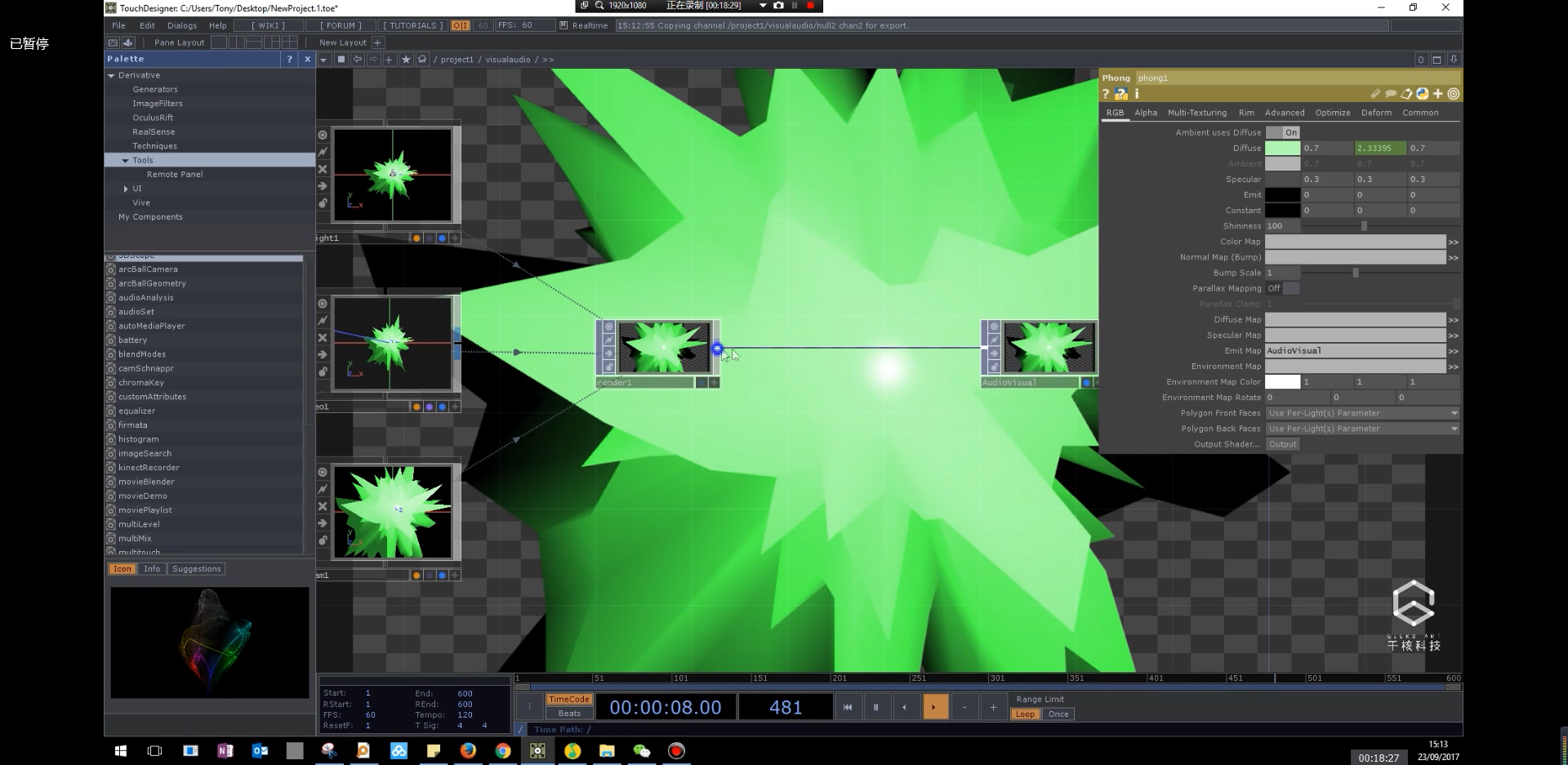Open the Python help icon in Phong panel
The width and height of the screenshot is (1568, 765).
point(1121,94)
